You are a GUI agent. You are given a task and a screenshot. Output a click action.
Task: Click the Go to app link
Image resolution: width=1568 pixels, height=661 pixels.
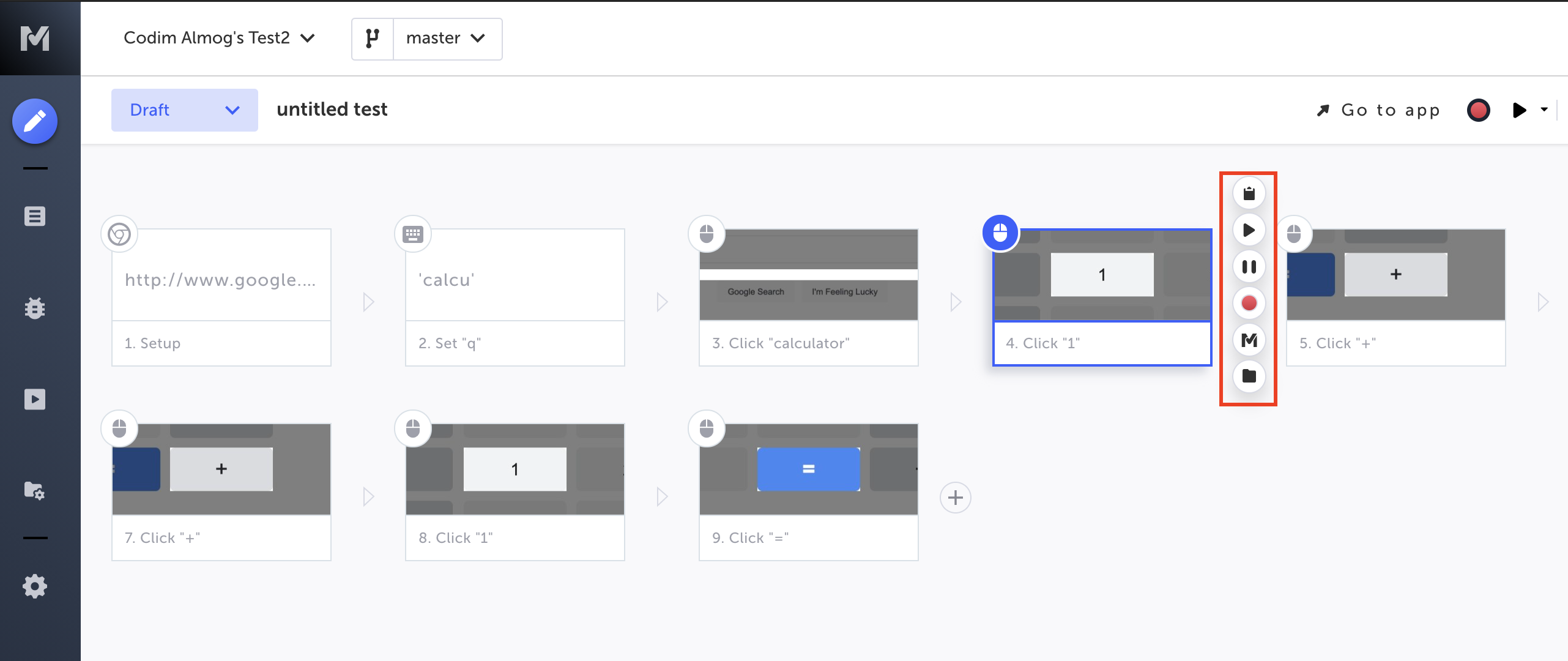coord(1379,110)
